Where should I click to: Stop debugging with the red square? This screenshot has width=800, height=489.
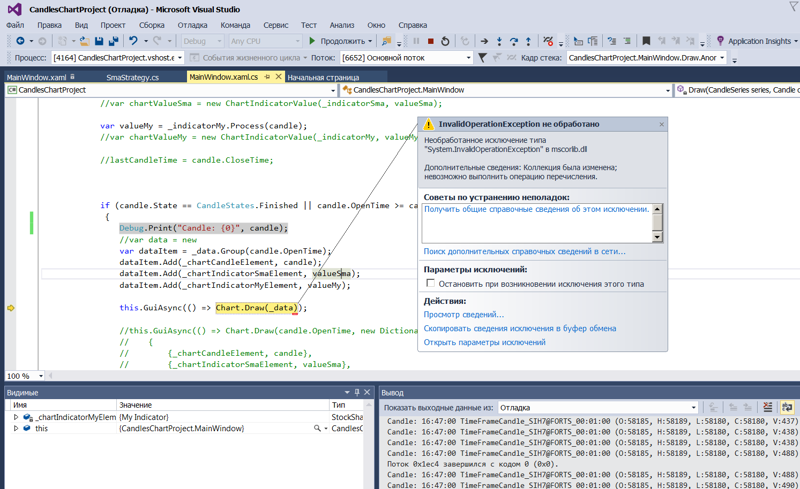click(x=431, y=41)
